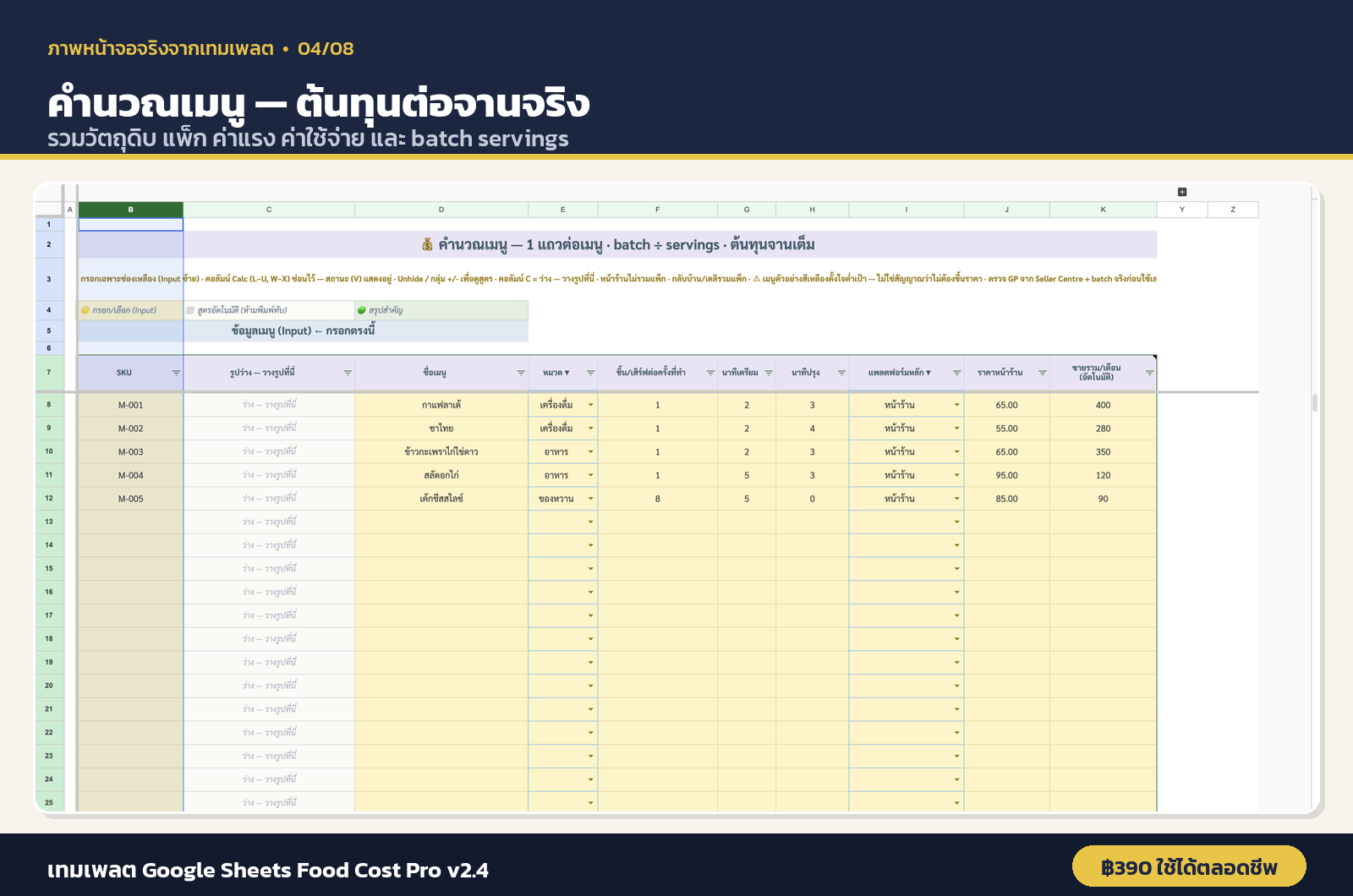Click the สรุปสำคัญ legend cell
Image resolution: width=1353 pixels, height=896 pixels.
pyautogui.click(x=441, y=310)
